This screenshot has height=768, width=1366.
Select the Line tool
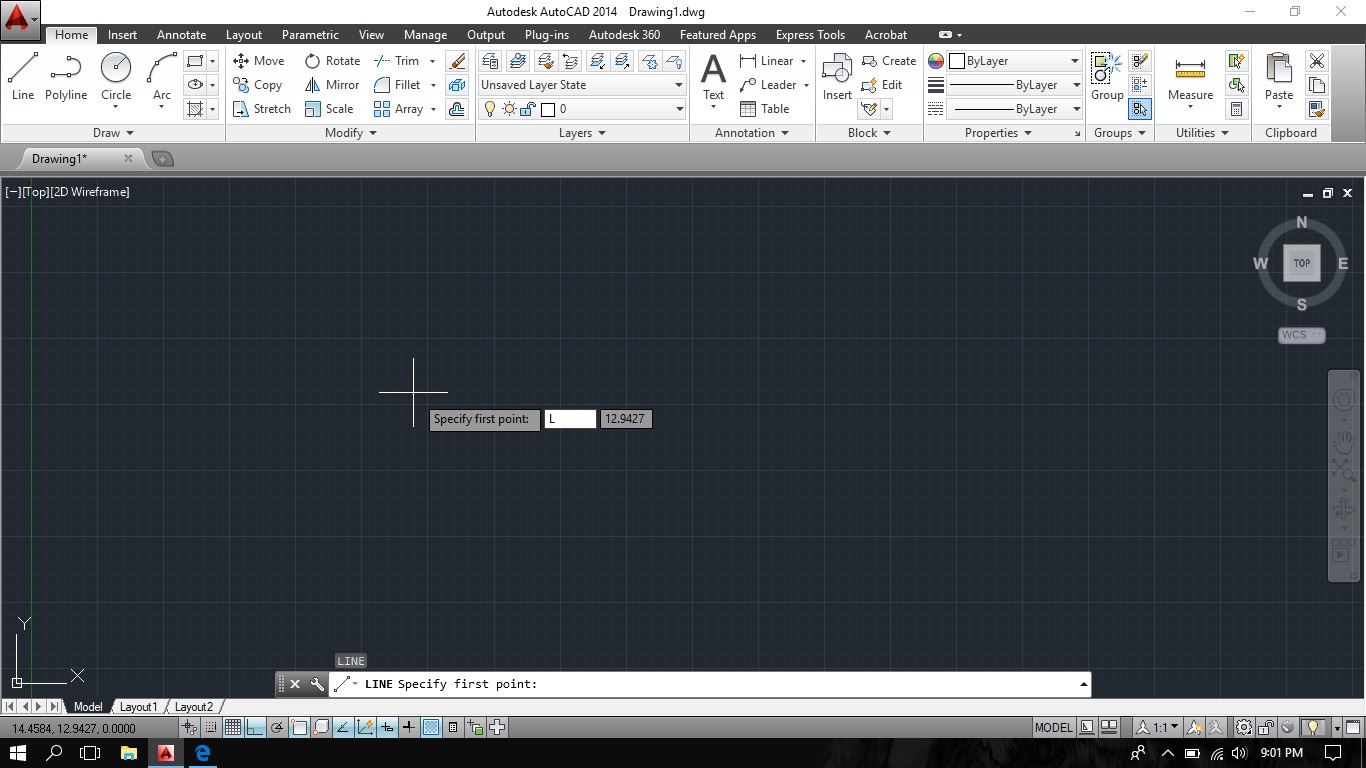click(x=23, y=75)
